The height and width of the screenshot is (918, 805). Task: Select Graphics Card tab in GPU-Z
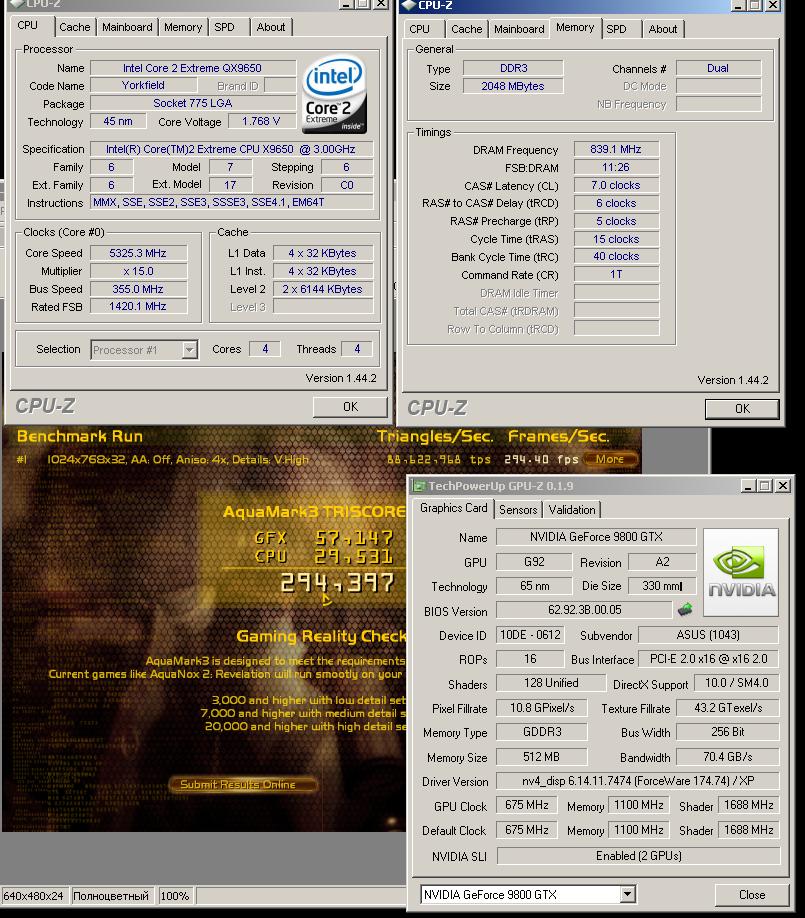[x=454, y=508]
